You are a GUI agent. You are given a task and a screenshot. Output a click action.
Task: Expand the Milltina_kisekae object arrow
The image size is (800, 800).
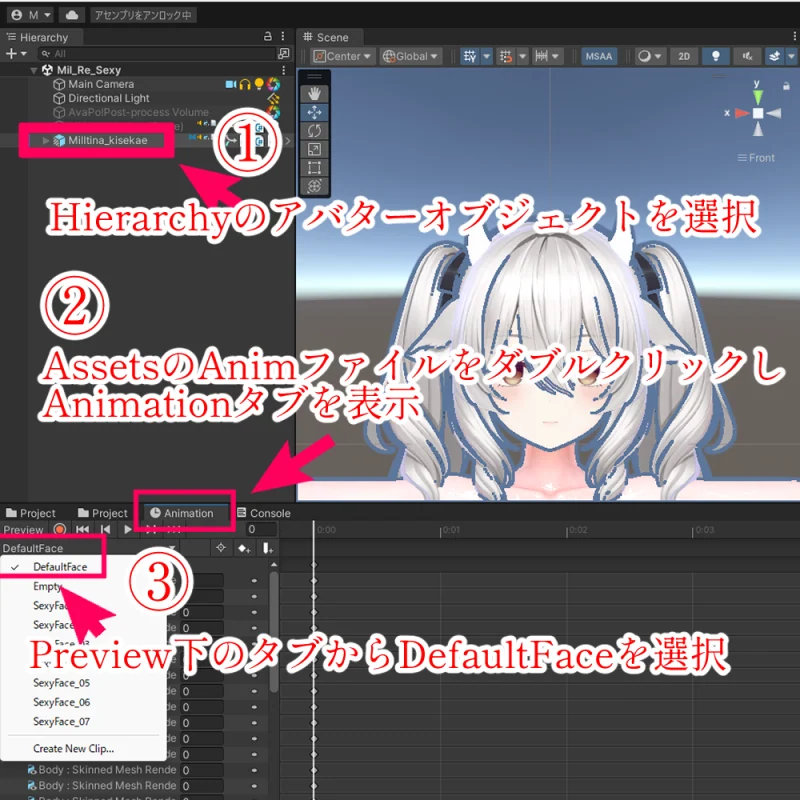45,140
